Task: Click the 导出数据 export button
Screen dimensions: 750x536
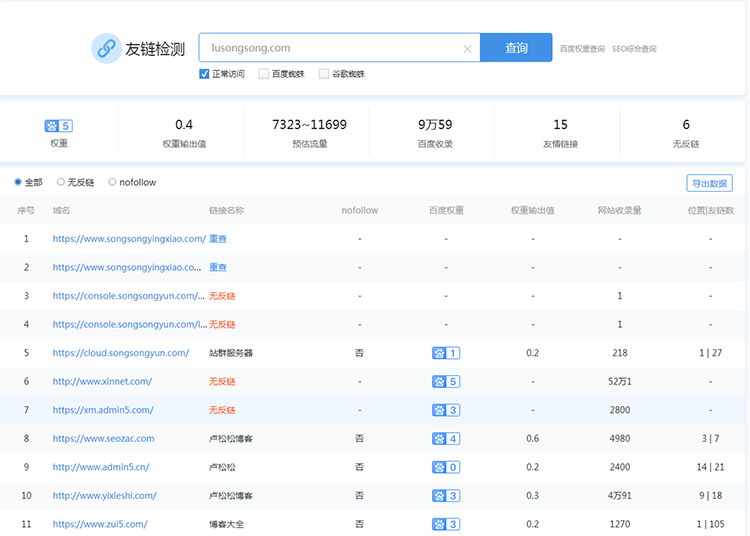Action: tap(709, 183)
